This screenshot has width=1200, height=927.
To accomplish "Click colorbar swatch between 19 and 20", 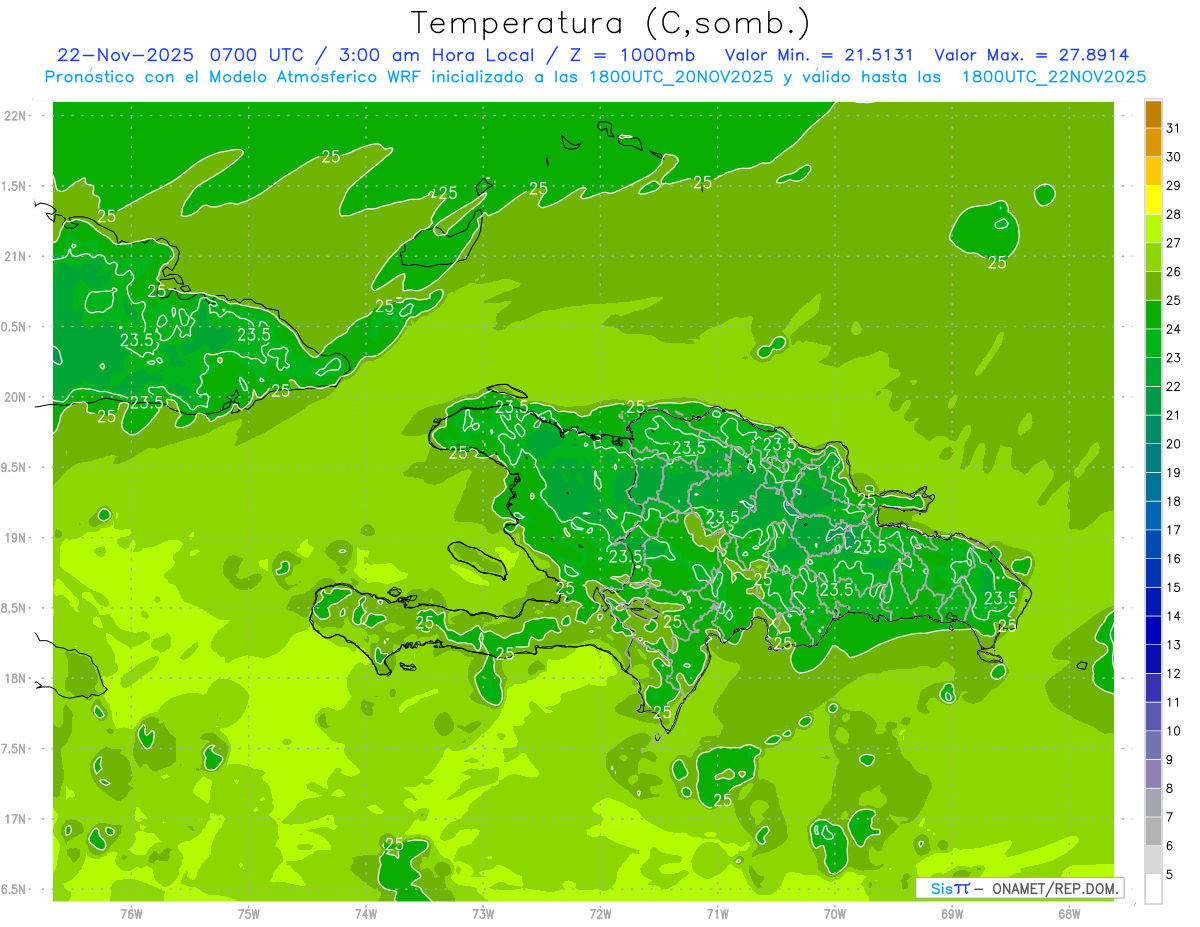I will coord(1153,458).
